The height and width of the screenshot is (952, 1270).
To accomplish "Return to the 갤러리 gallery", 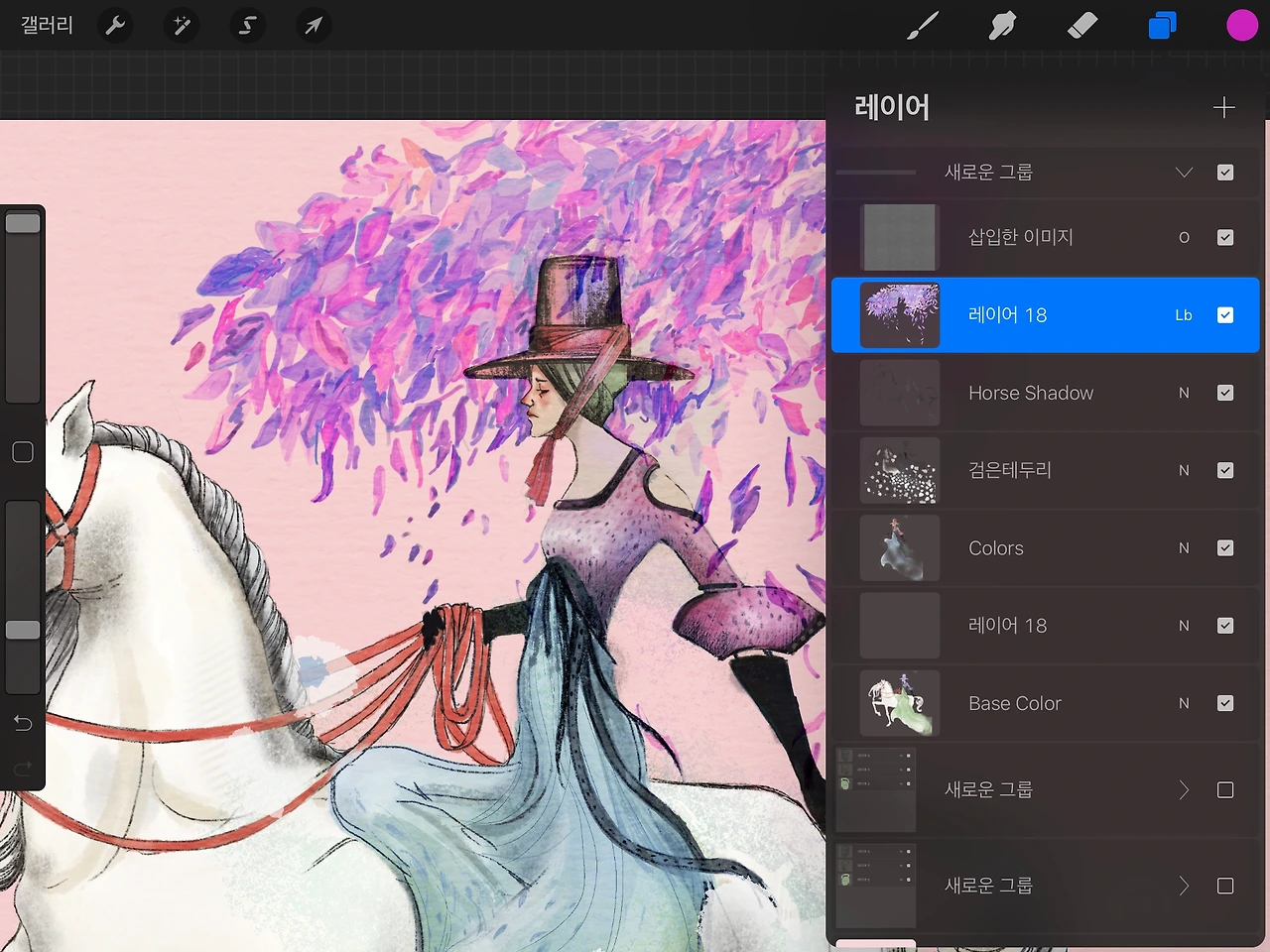I will [x=48, y=26].
